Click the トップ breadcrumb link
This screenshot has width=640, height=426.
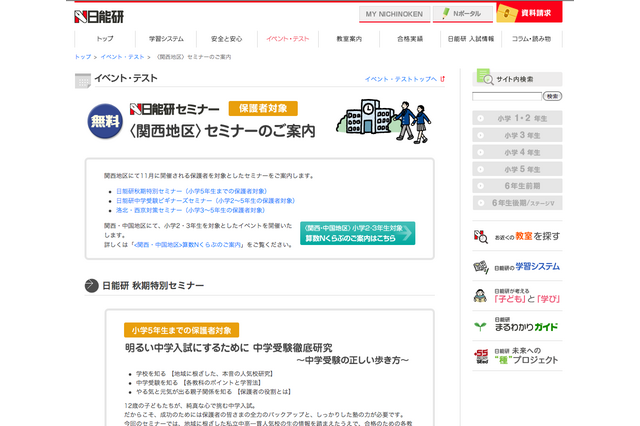[x=83, y=57]
